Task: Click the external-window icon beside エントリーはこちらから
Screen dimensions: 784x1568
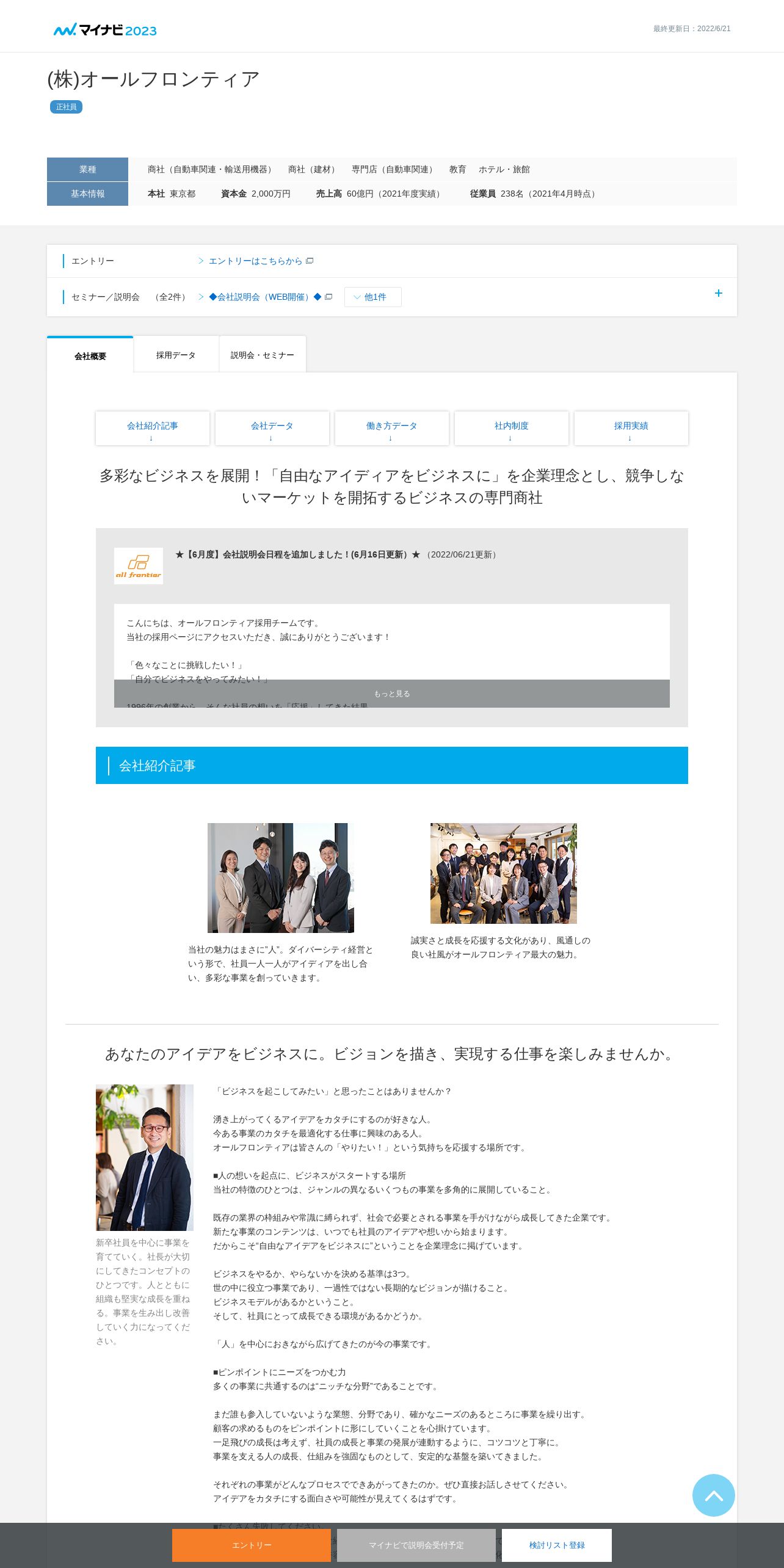Action: tap(310, 261)
